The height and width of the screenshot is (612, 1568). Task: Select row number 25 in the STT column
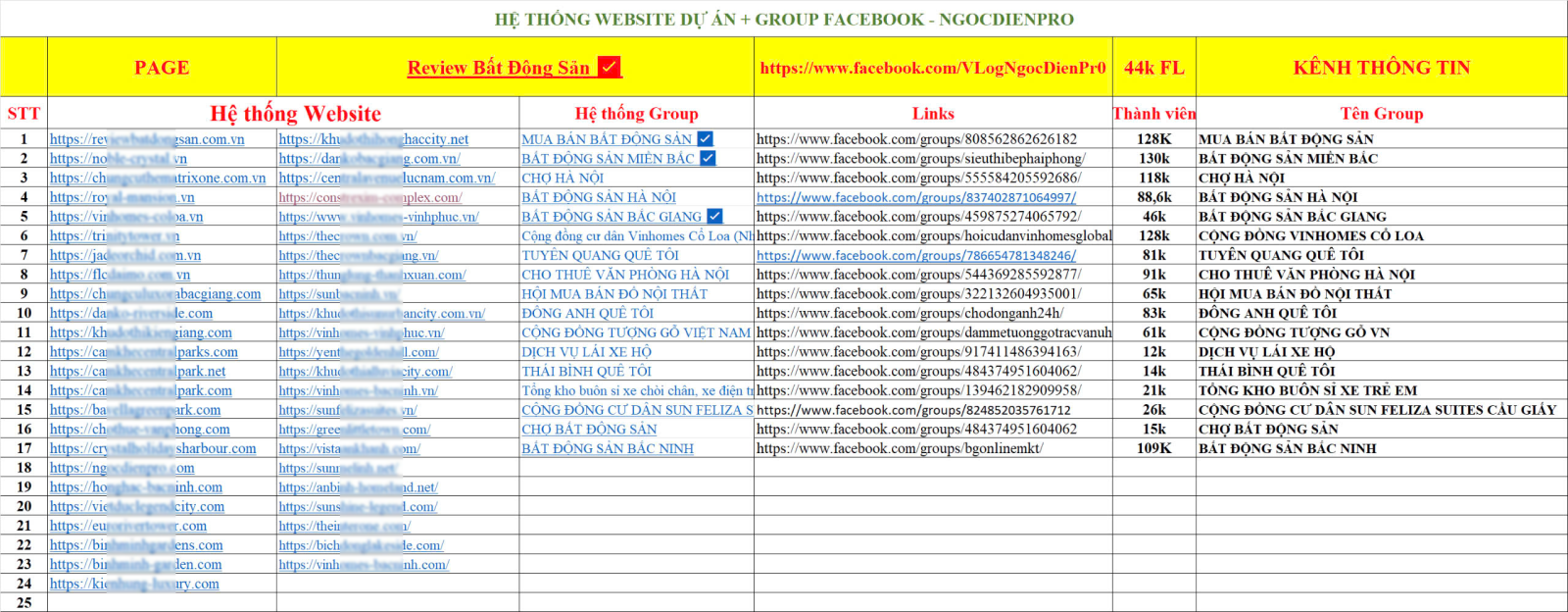[24, 602]
